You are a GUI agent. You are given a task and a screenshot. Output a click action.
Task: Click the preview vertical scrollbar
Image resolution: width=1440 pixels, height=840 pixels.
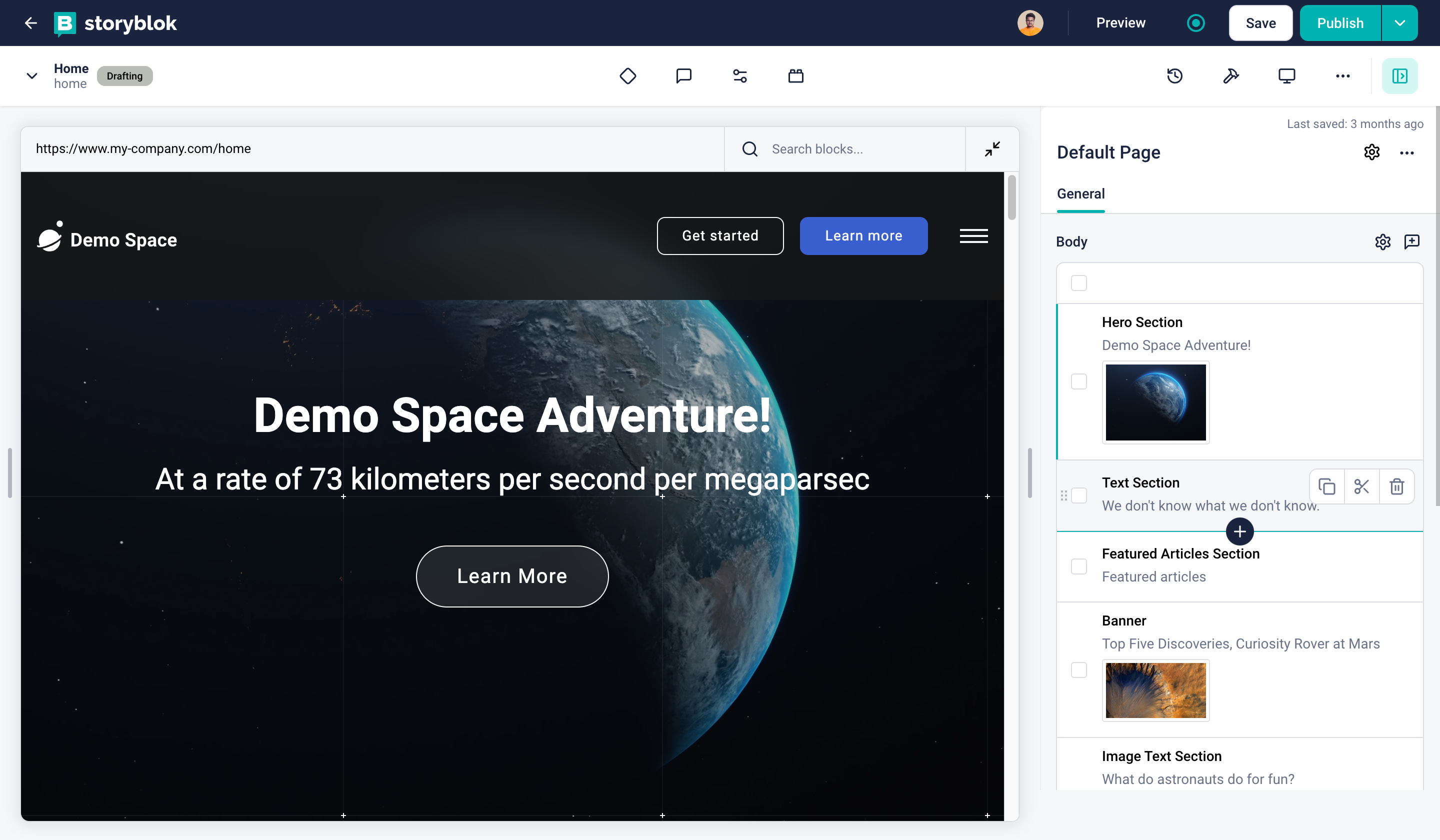(x=1011, y=197)
